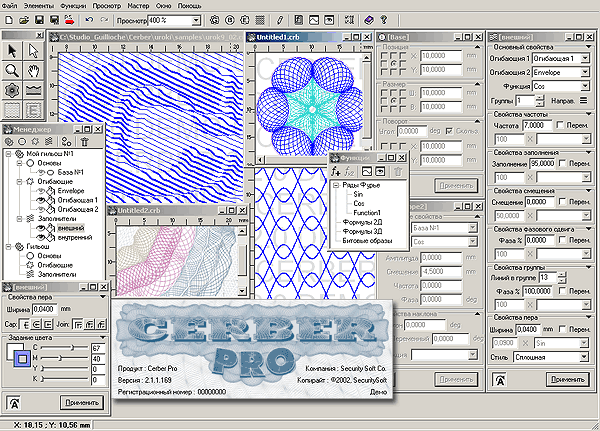Select the Zoom magnifier tool
This screenshot has width=600, height=431.
pos(11,70)
